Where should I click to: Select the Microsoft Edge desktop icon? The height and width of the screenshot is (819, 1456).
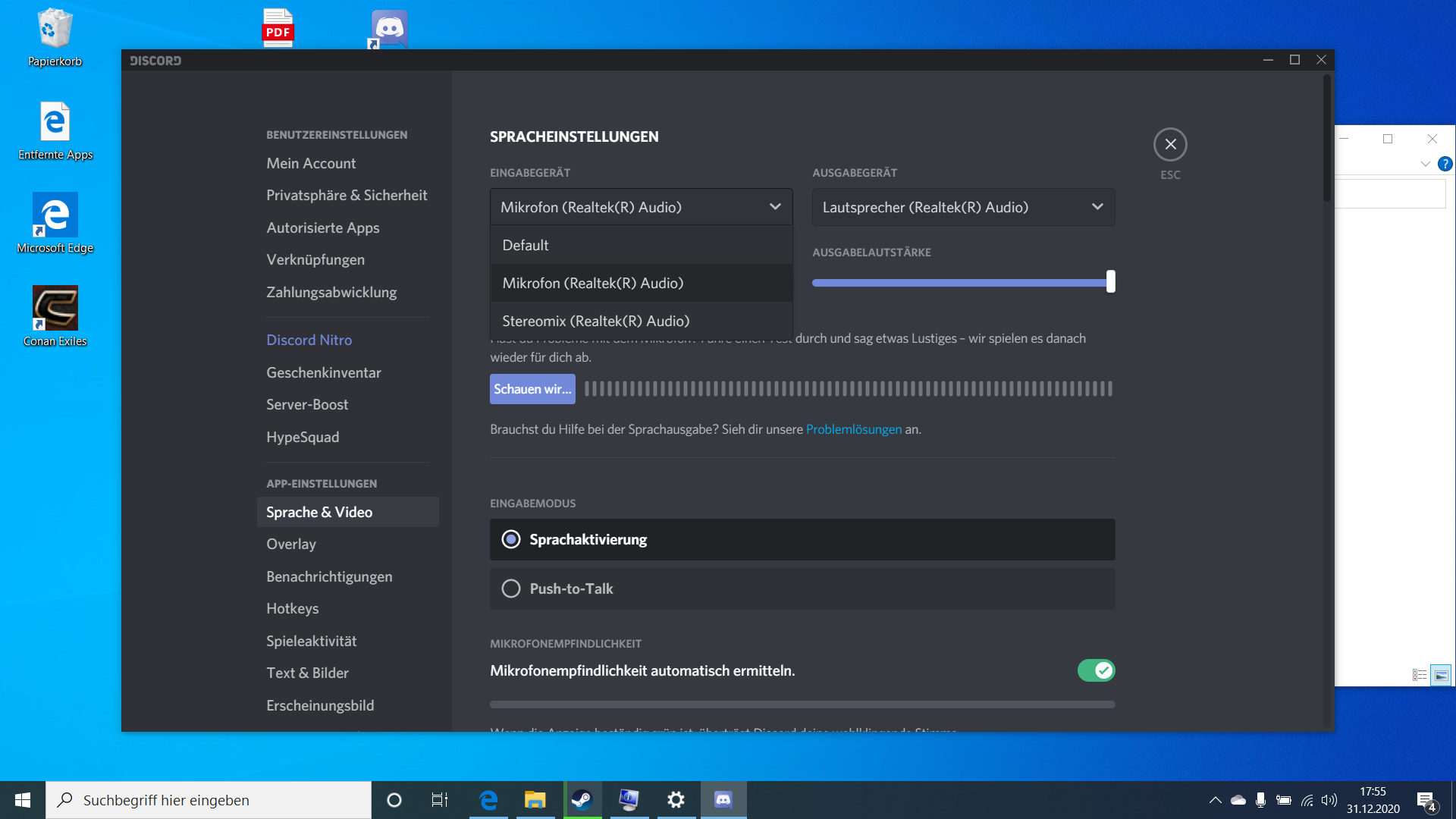[55, 224]
